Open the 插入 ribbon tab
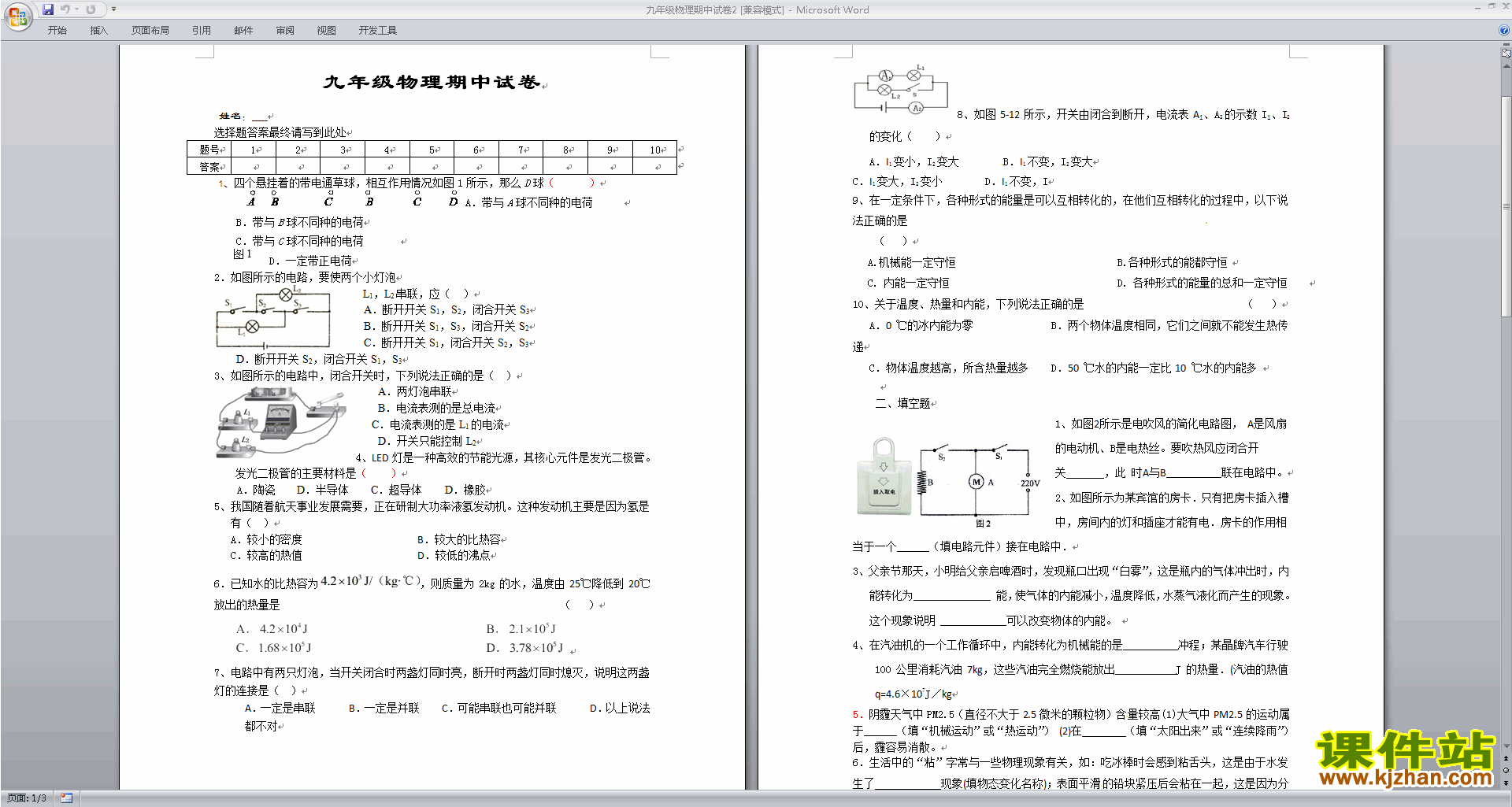The width and height of the screenshot is (1512, 807). 98,31
